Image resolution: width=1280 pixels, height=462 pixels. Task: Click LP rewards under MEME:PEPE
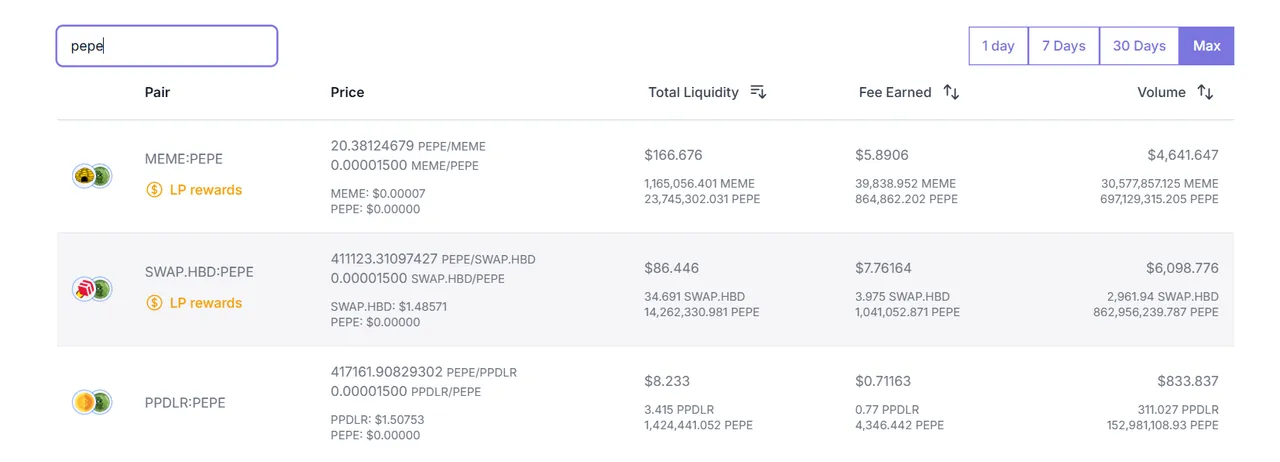click(206, 190)
